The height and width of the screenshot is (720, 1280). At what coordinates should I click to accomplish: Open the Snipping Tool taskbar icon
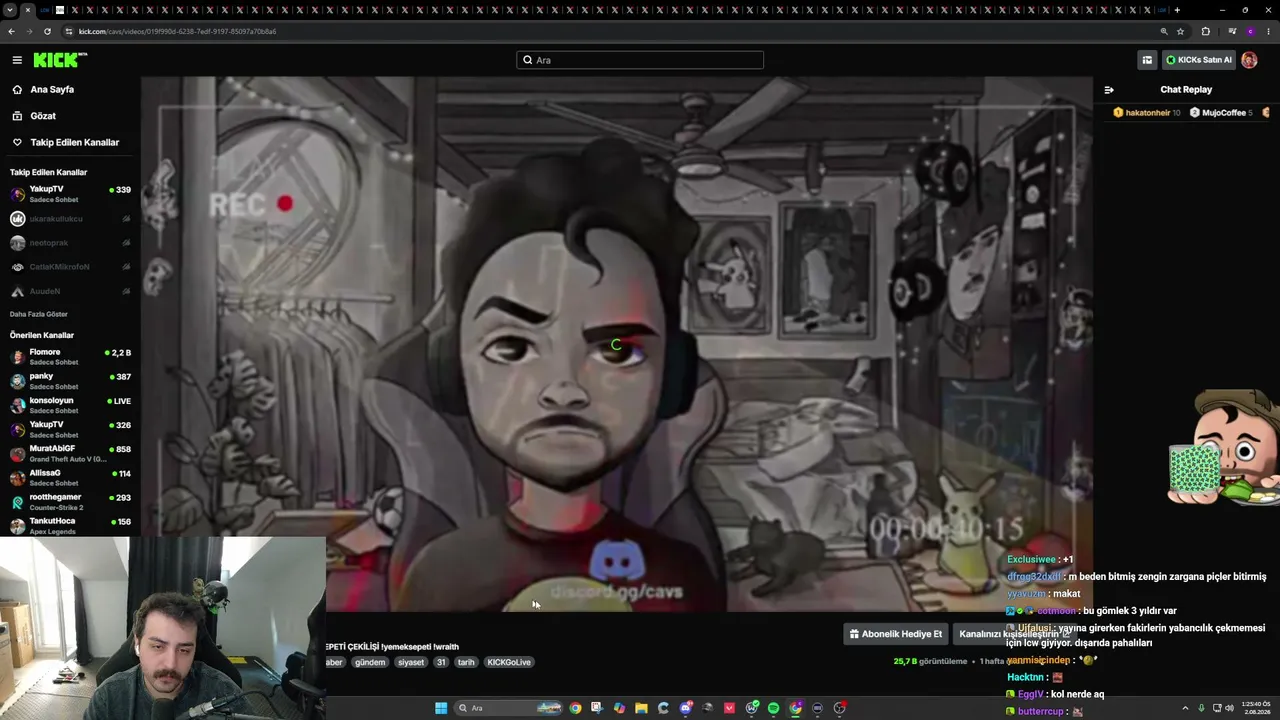[597, 708]
